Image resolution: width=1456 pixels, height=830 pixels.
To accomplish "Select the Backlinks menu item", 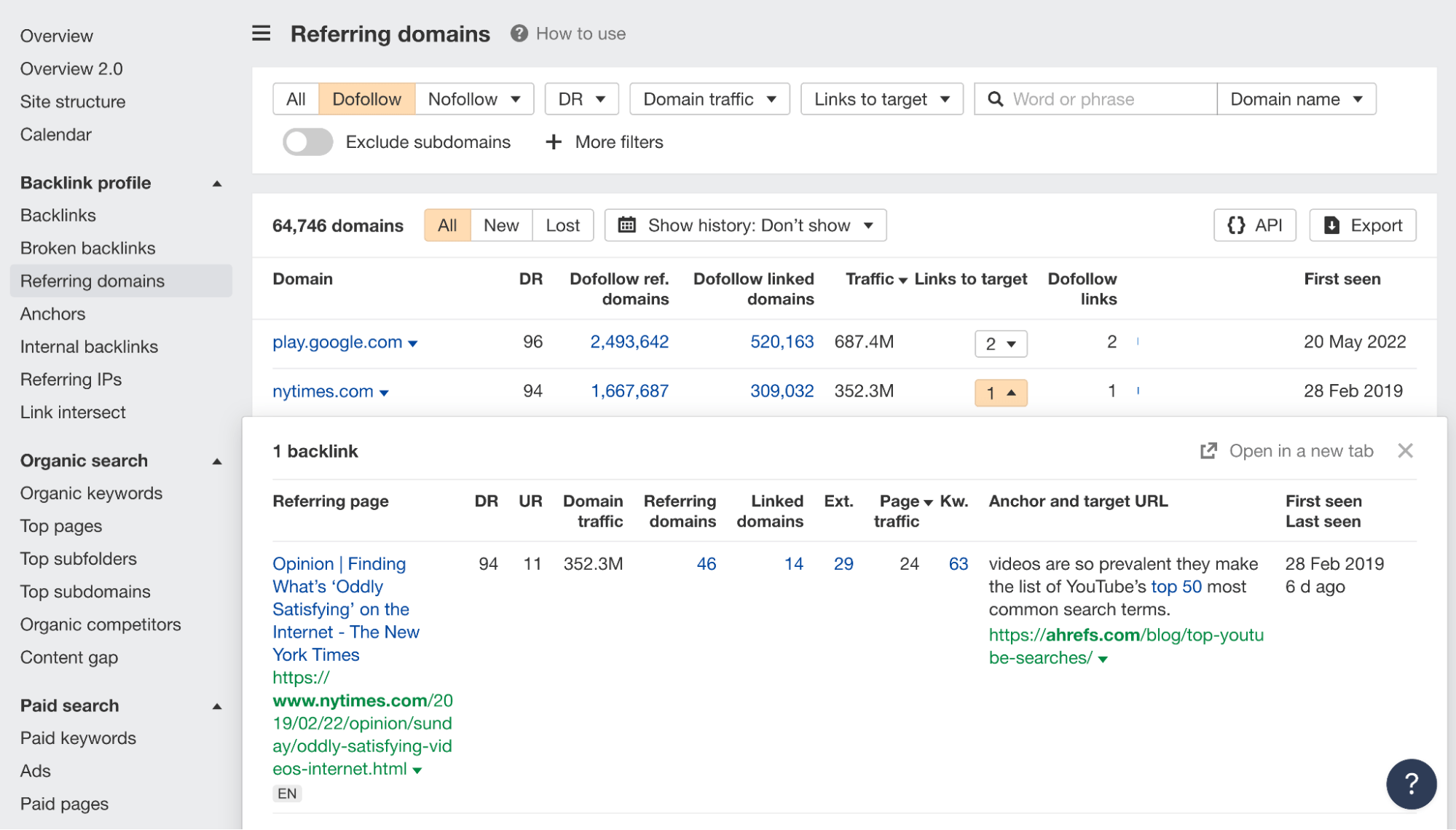I will (57, 214).
